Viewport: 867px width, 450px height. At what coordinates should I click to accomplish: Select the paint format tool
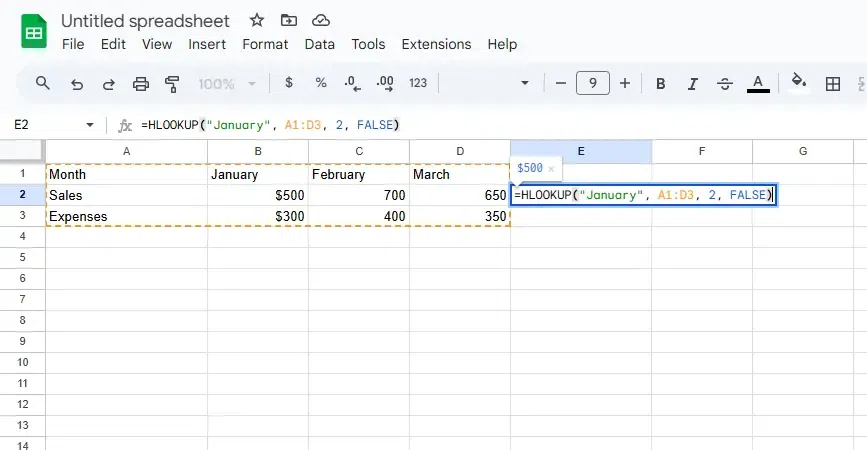(172, 84)
